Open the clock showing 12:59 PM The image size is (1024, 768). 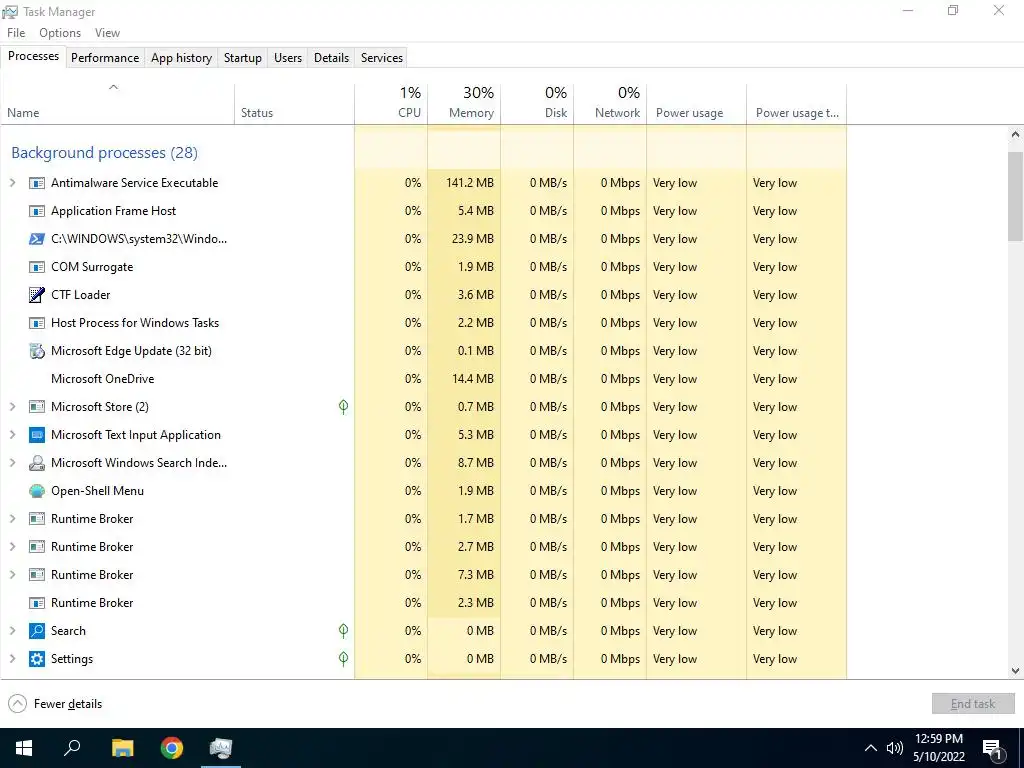pyautogui.click(x=939, y=748)
